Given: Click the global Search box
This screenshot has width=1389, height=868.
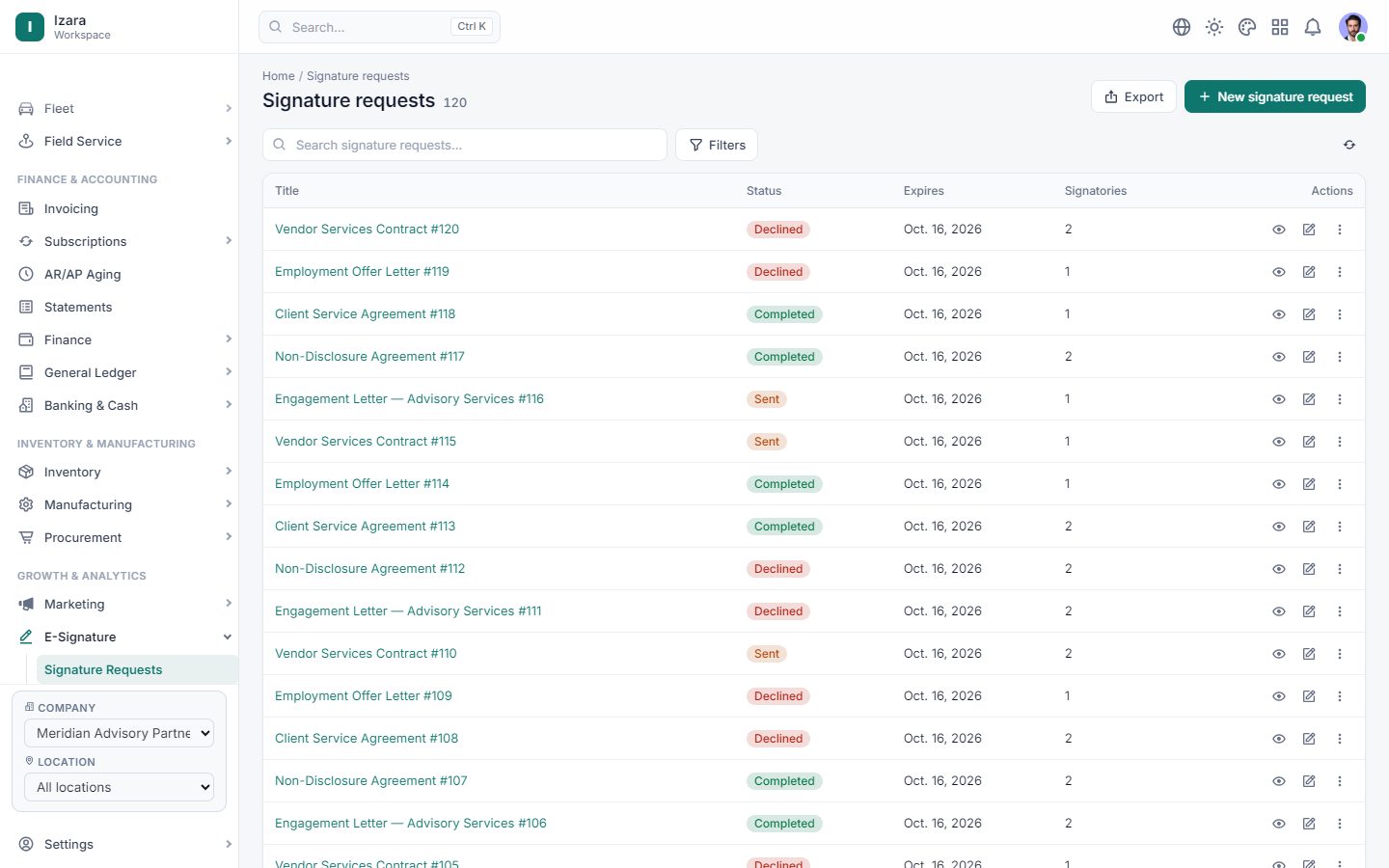Looking at the screenshot, I should click(x=379, y=27).
